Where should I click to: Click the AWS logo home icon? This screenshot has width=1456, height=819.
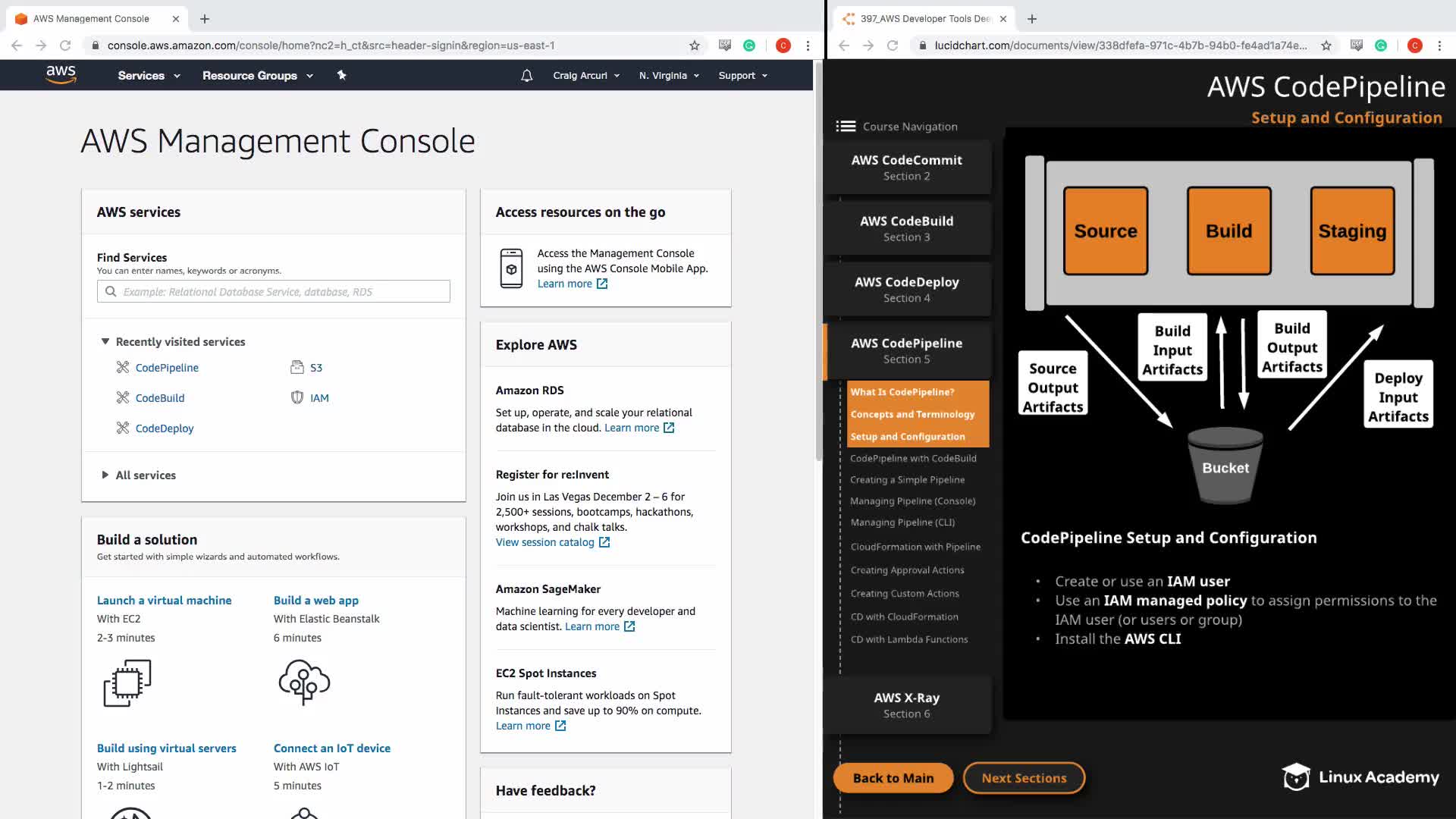point(61,74)
